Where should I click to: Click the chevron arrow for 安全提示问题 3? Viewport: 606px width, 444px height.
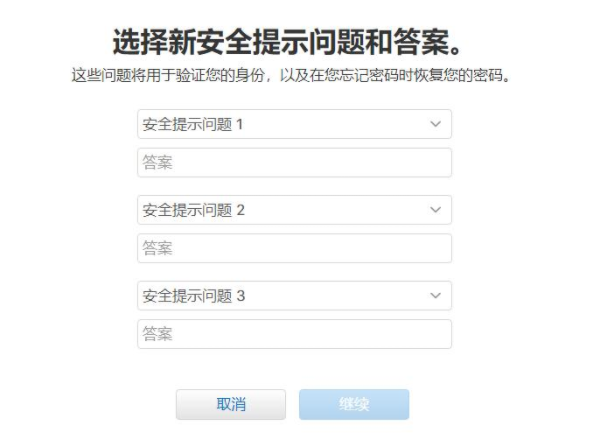pyautogui.click(x=435, y=296)
